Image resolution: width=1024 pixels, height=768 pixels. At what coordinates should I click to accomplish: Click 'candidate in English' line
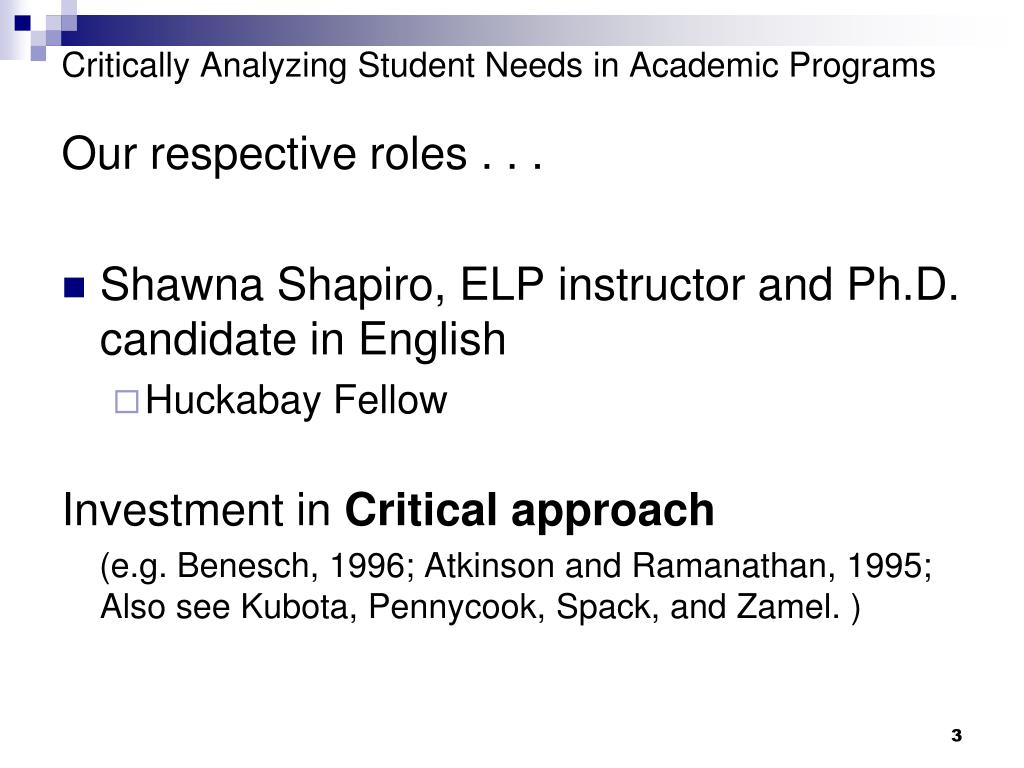(x=303, y=340)
